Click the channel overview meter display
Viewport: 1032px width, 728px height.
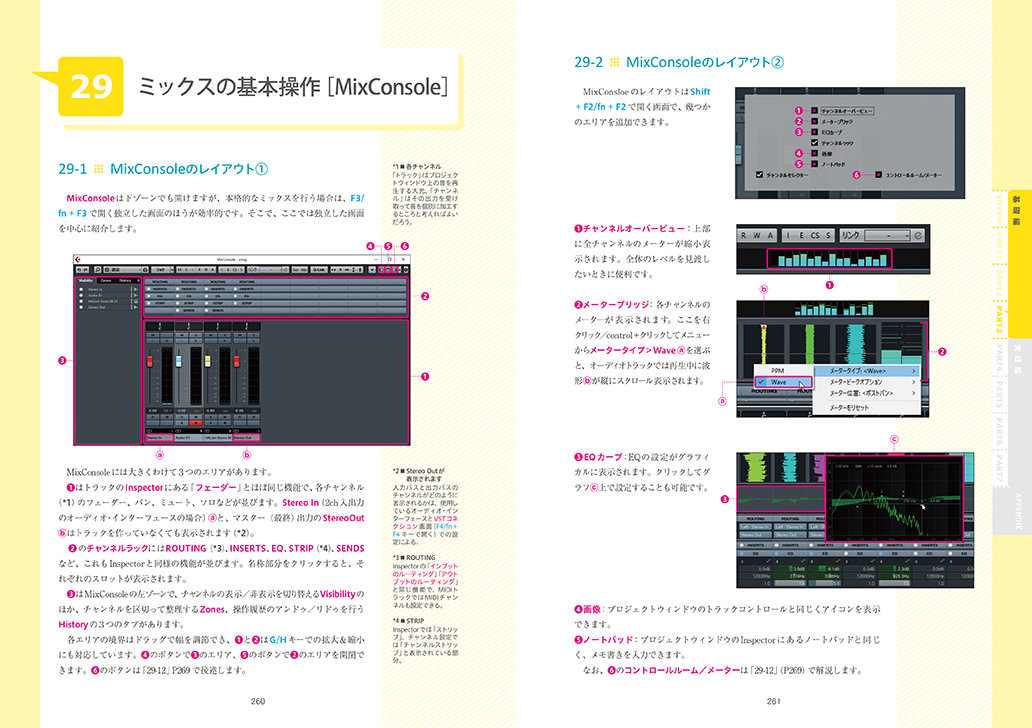point(829,259)
